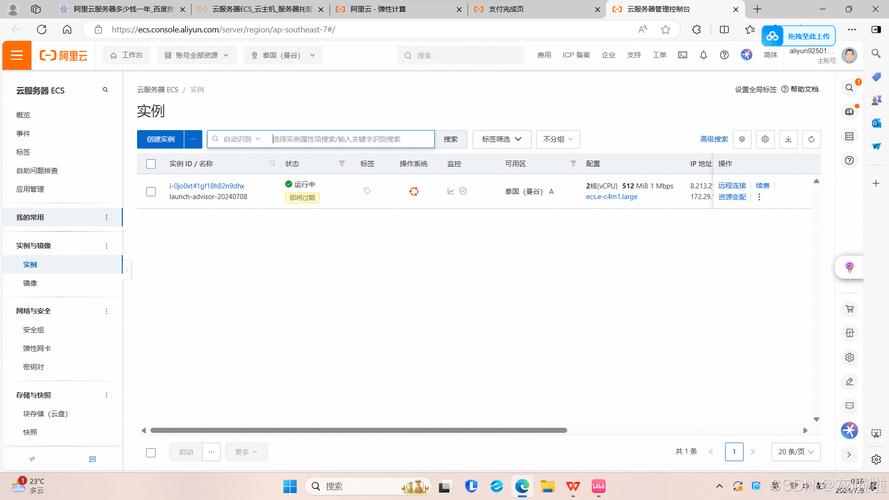Open the monitoring chart icon for the instance

[450, 192]
